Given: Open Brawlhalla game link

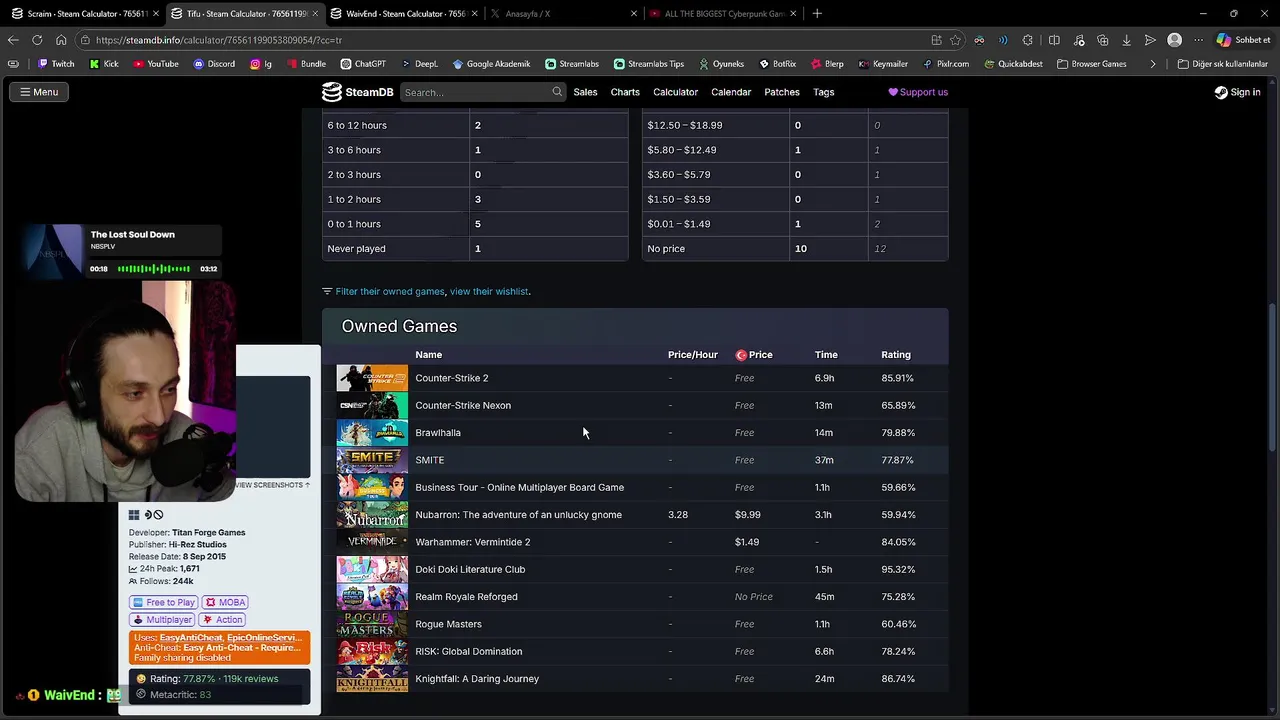Looking at the screenshot, I should tap(438, 433).
